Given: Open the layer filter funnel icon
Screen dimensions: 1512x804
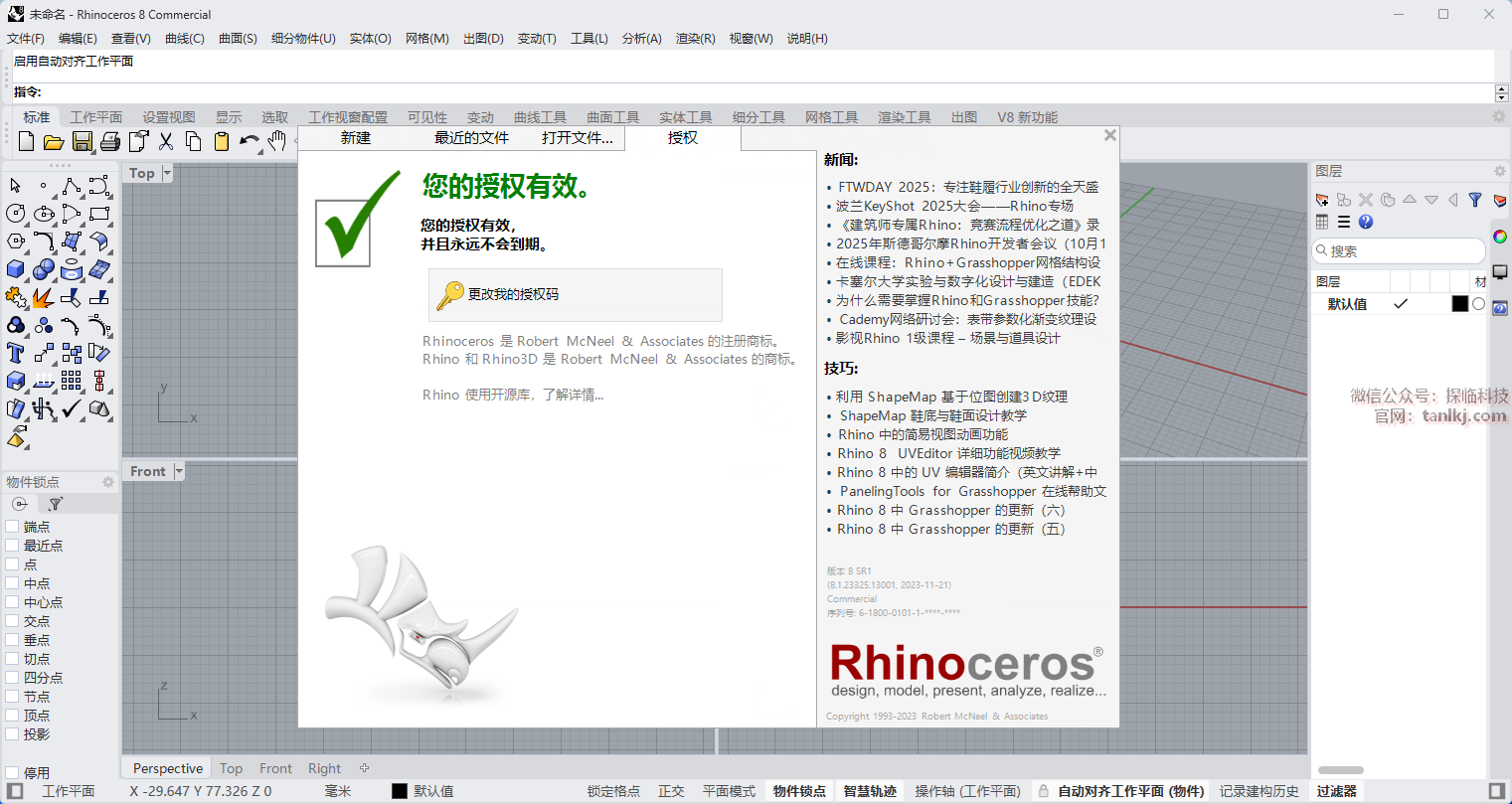Looking at the screenshot, I should pyautogui.click(x=1475, y=200).
